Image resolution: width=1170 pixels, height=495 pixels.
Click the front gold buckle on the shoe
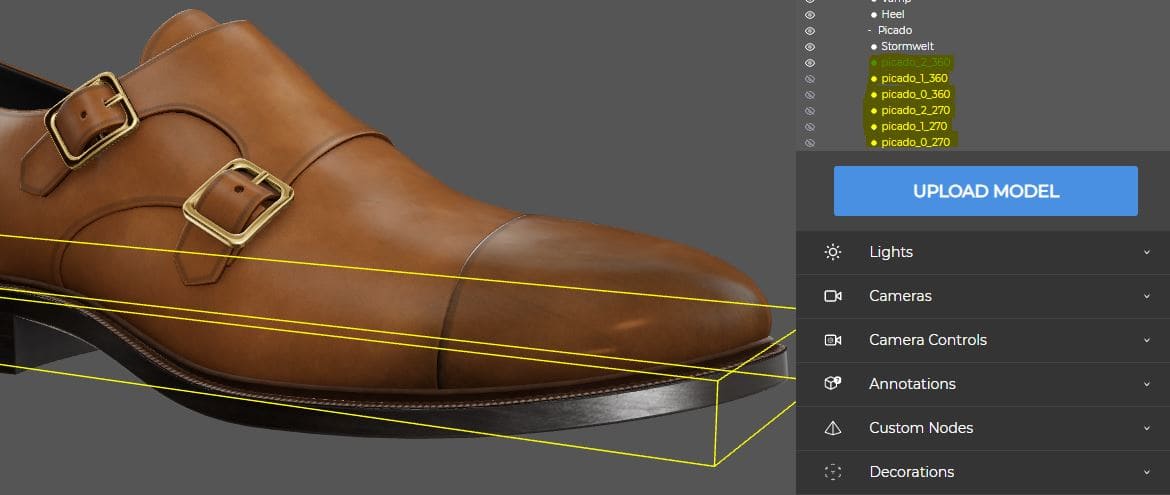238,202
